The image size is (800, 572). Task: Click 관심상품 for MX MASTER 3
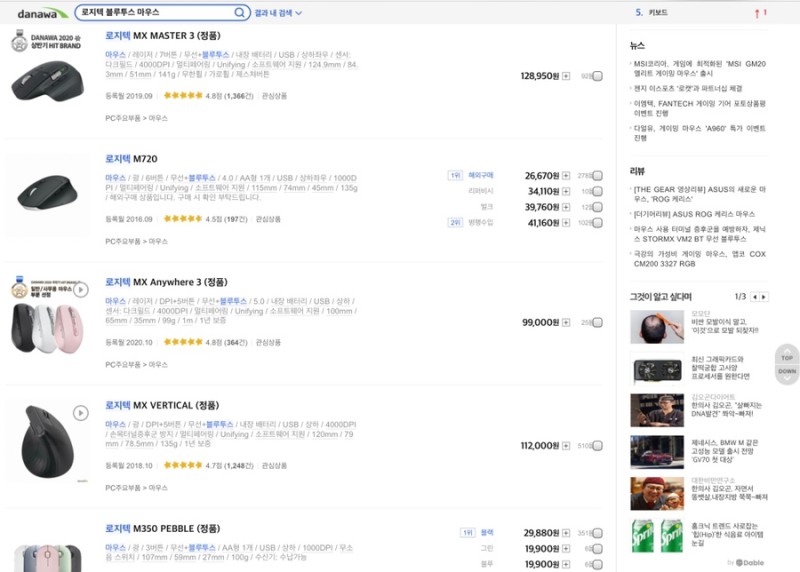pos(274,96)
